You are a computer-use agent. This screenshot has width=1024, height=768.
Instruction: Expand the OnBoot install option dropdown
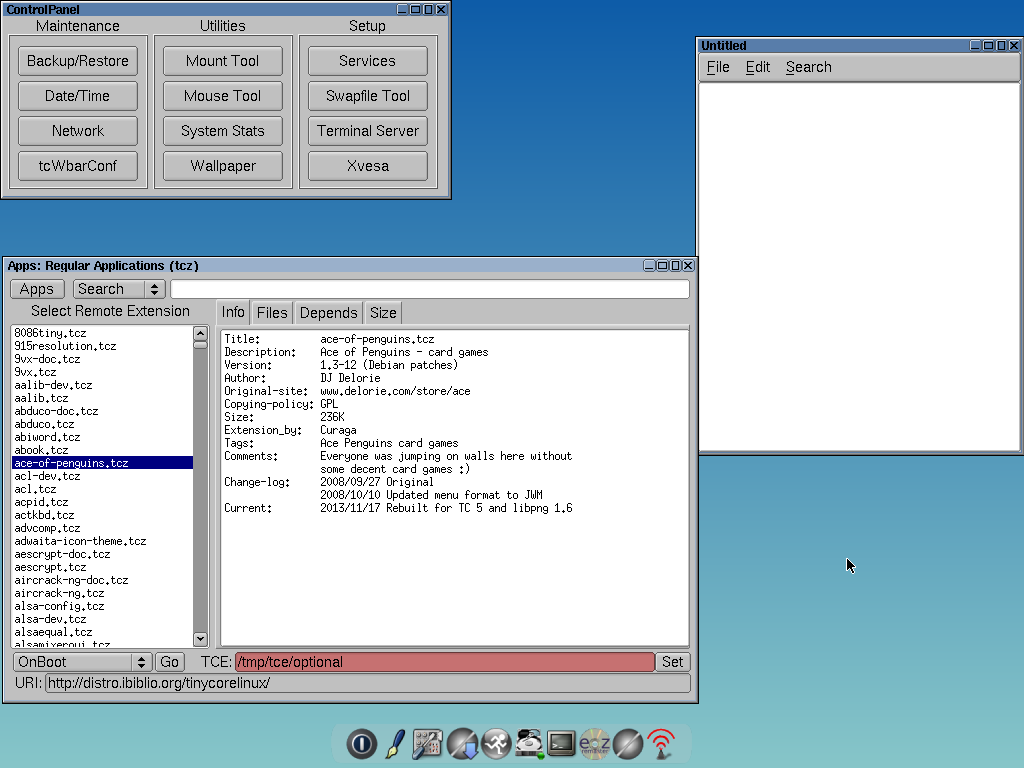coord(83,662)
